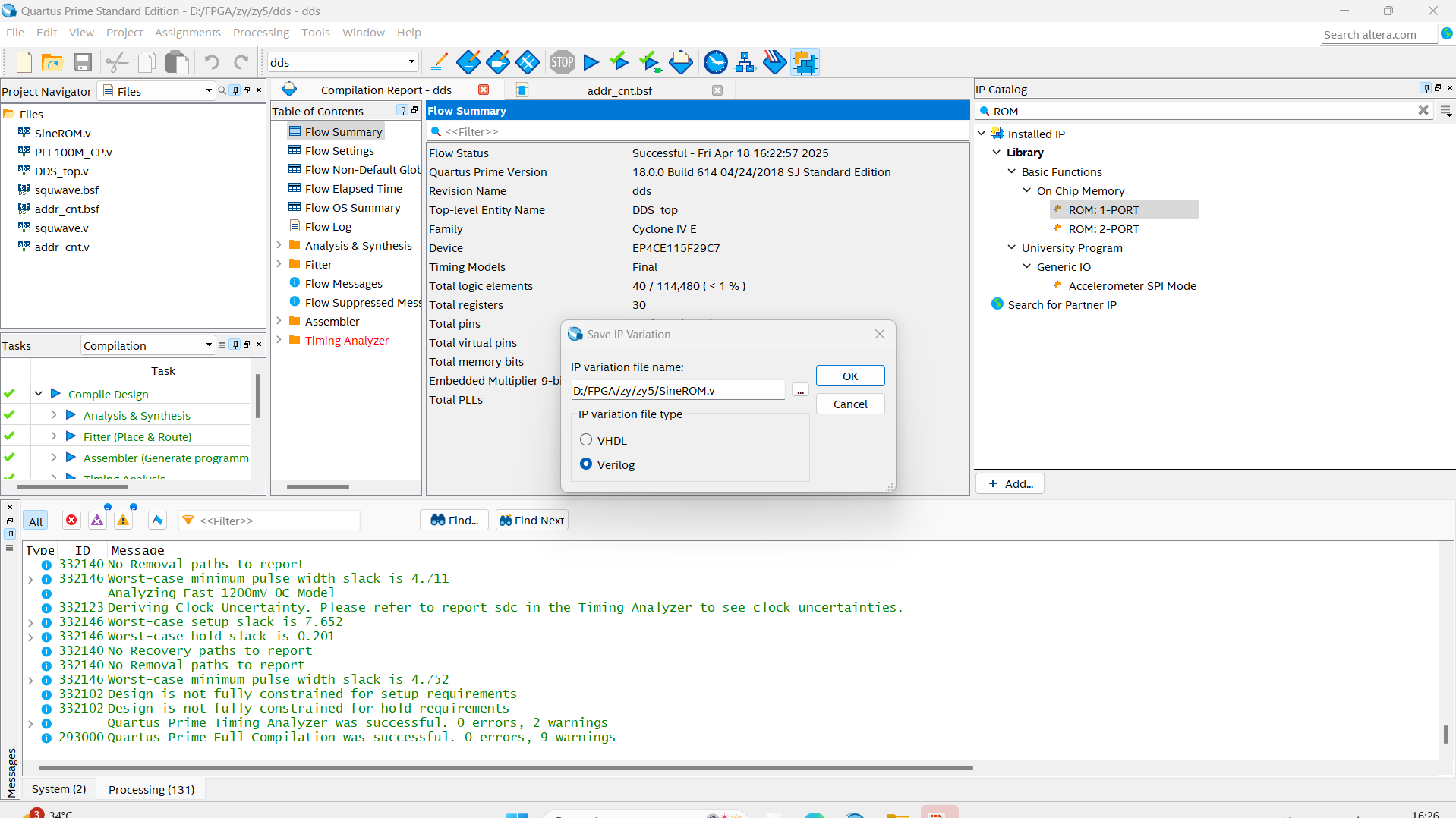Click the Find Next button
1456x818 pixels.
(x=531, y=521)
